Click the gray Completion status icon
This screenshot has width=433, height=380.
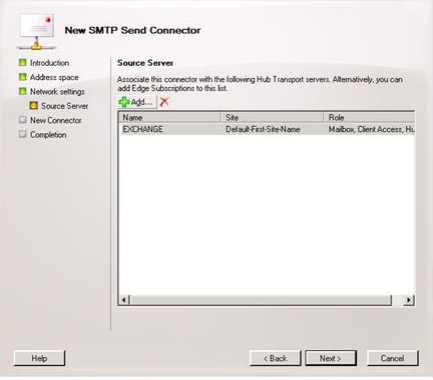pos(23,134)
